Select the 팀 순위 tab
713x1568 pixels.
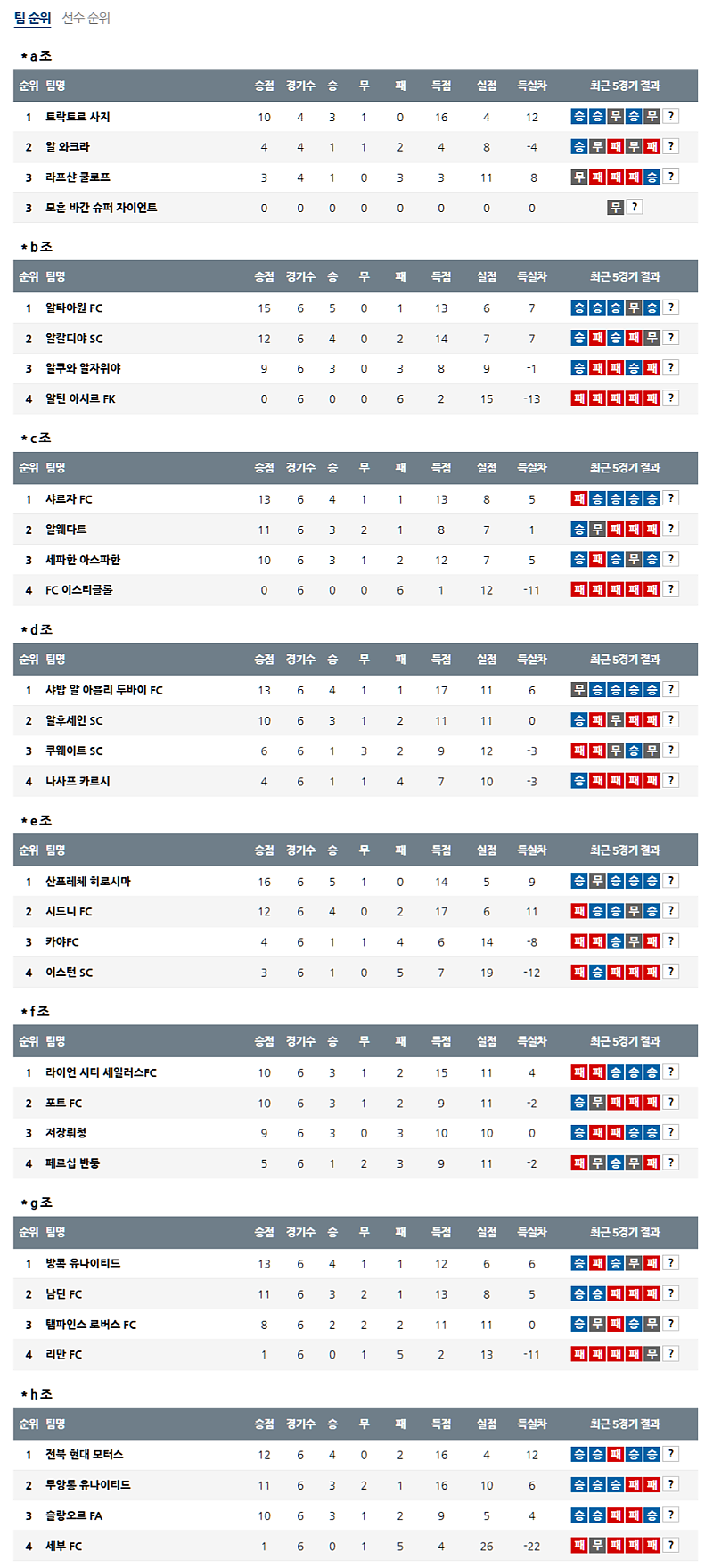coord(32,18)
